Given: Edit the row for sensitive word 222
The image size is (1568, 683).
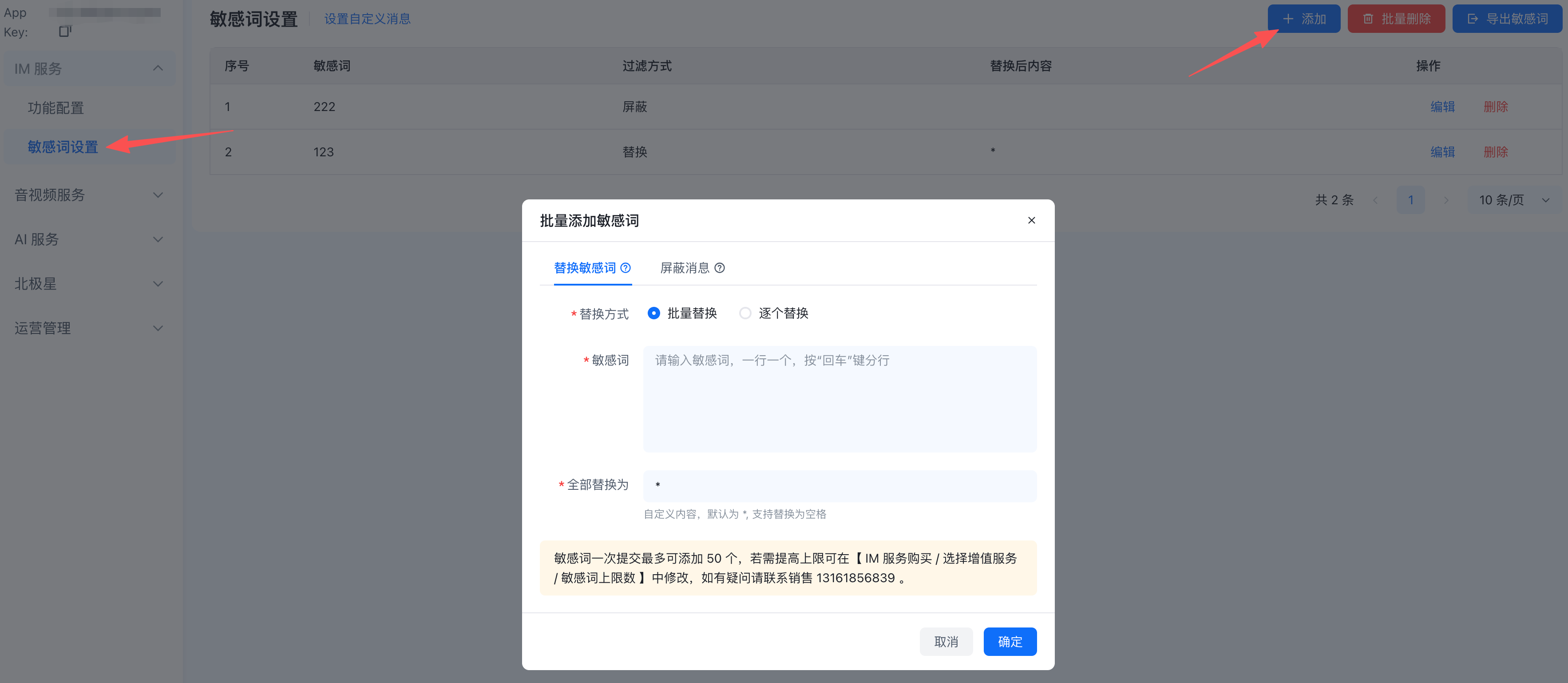Looking at the screenshot, I should pos(1442,107).
